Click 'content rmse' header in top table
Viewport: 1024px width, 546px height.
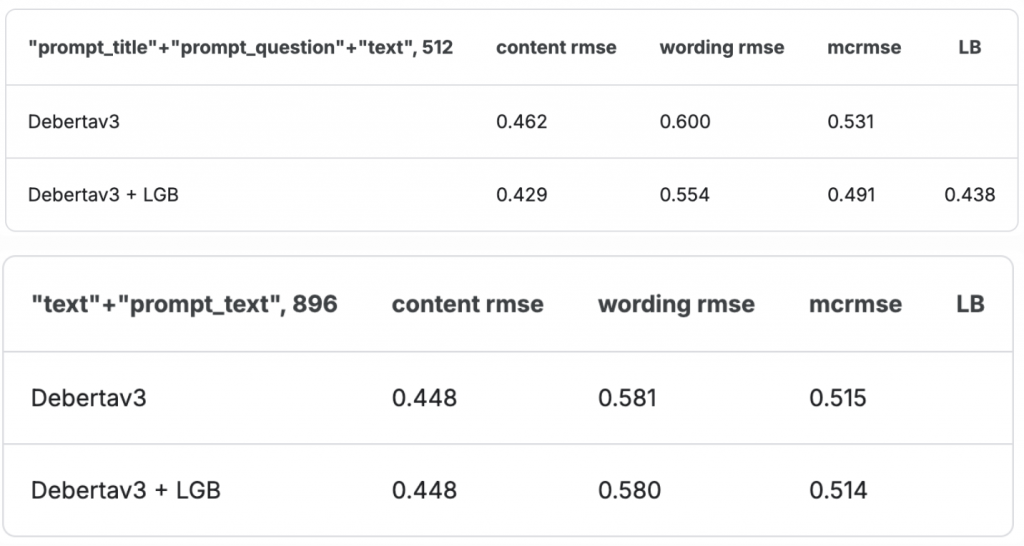coord(556,47)
